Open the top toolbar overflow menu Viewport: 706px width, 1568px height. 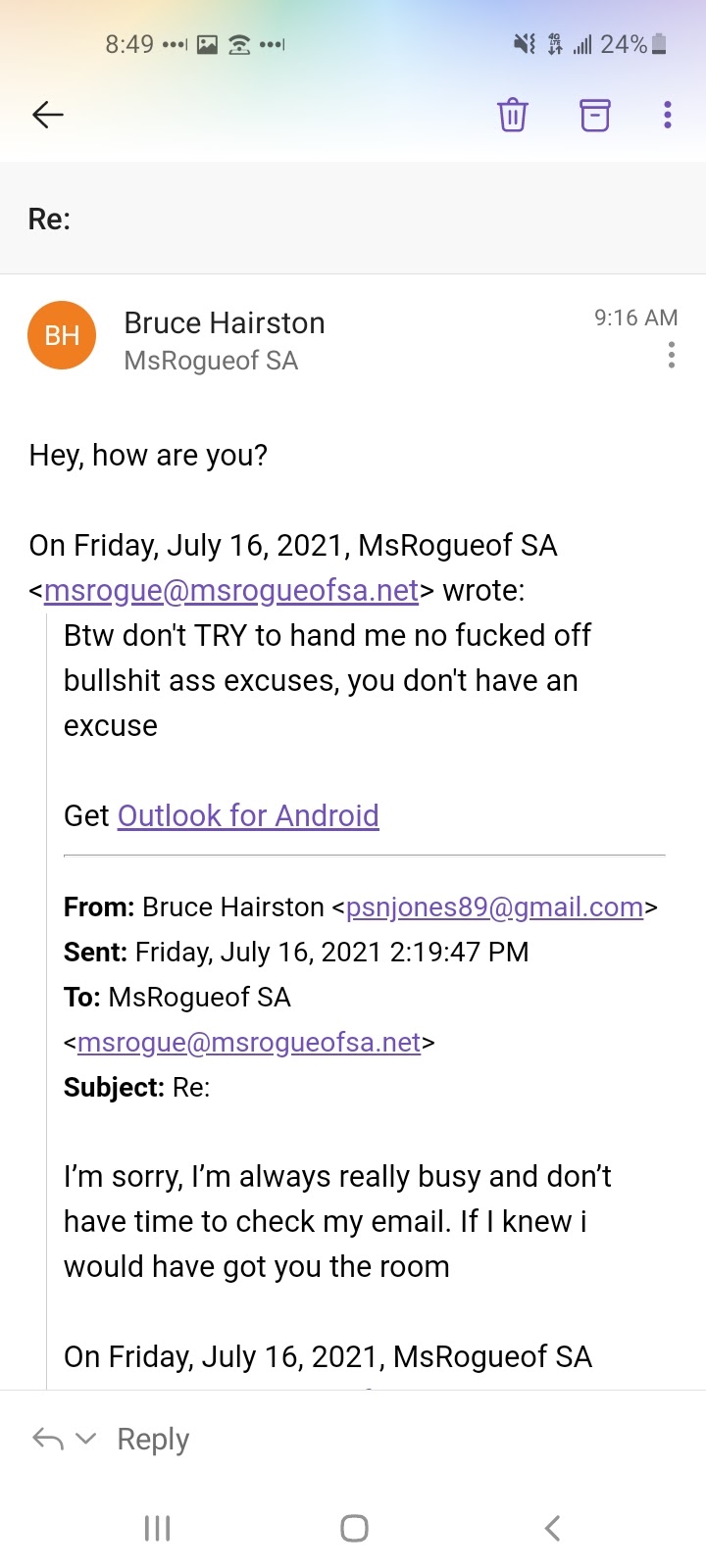pyautogui.click(x=668, y=115)
